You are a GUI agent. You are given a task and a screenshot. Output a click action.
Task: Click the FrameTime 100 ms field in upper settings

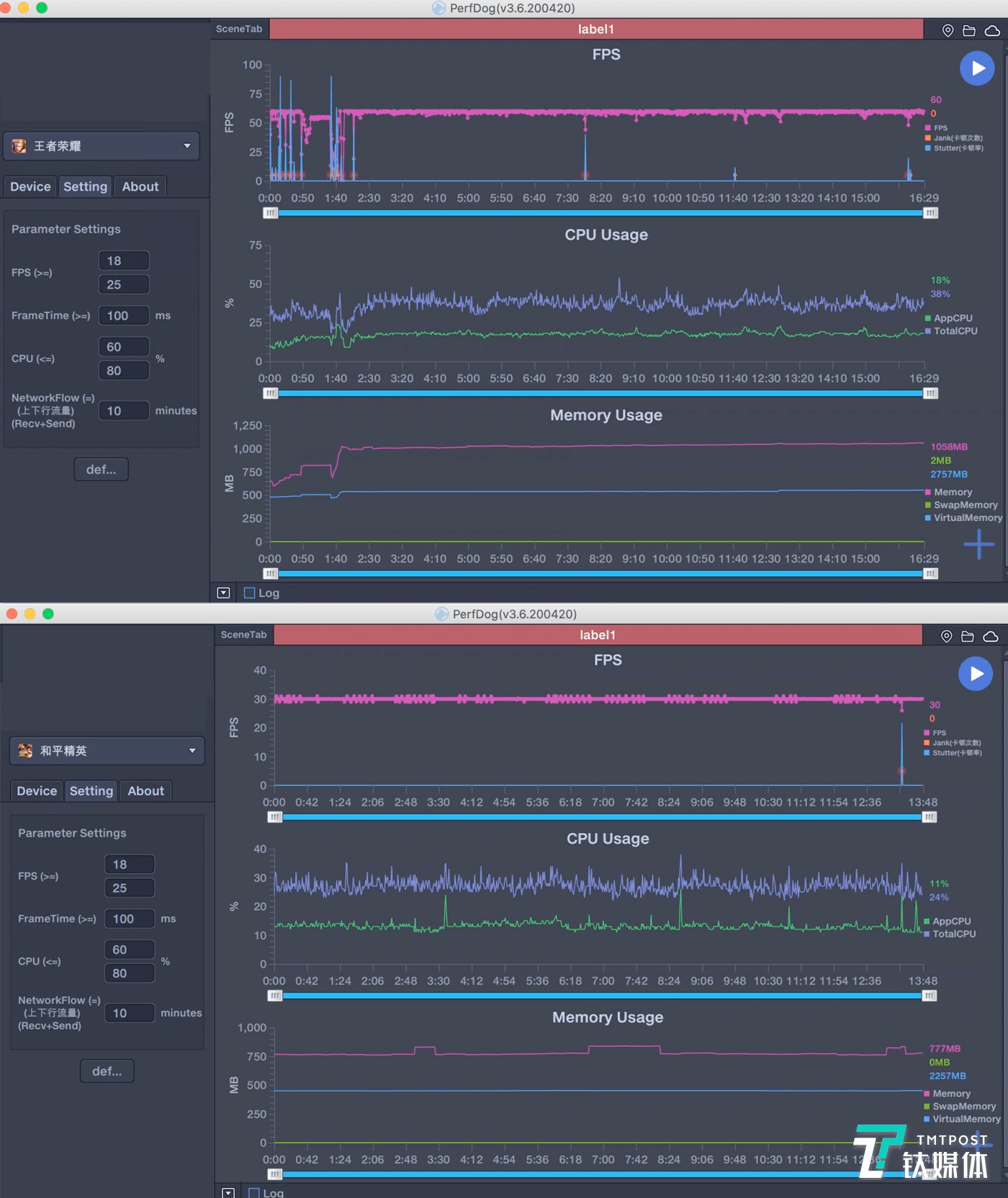124,315
